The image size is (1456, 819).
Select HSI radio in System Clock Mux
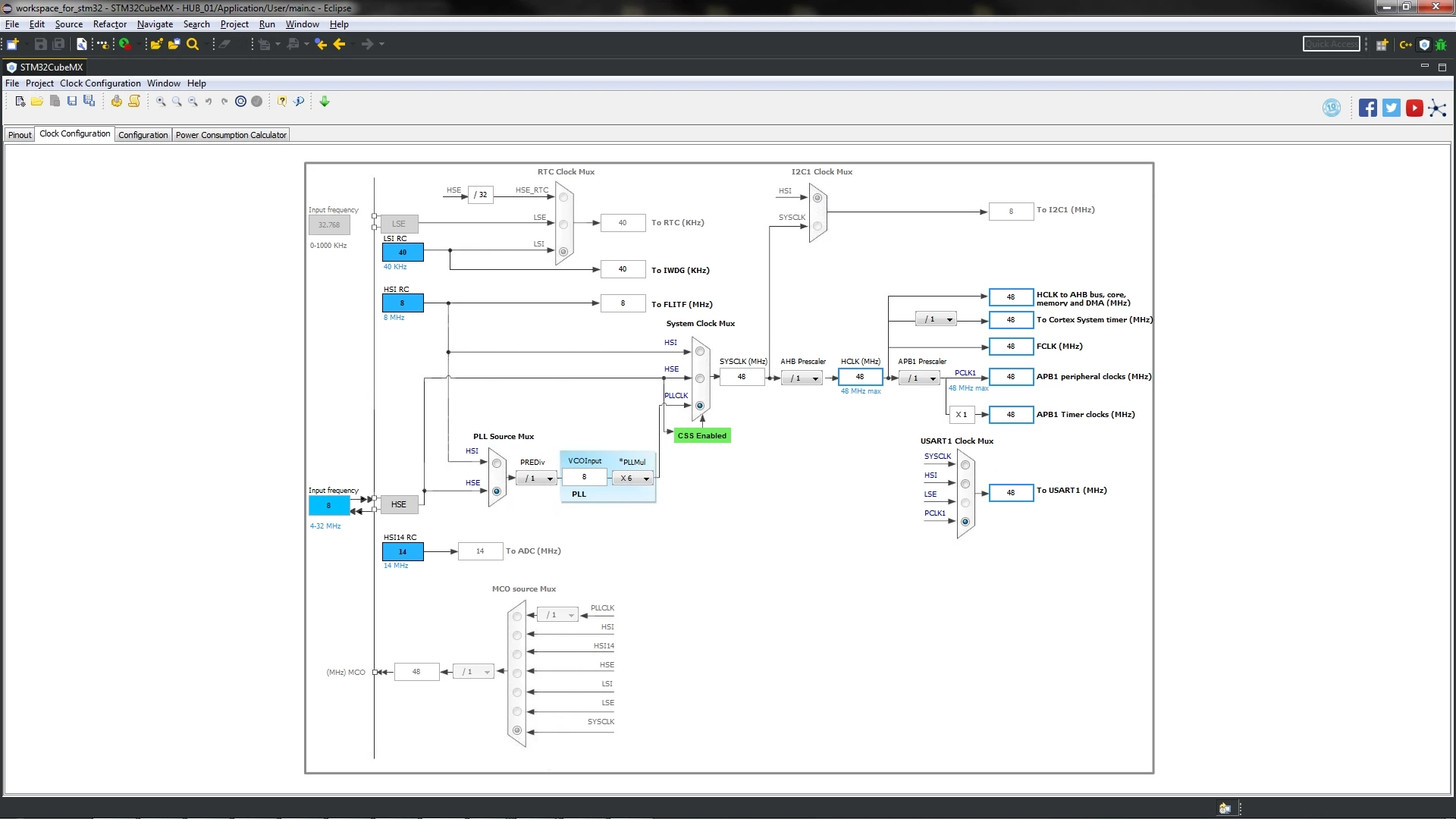(700, 352)
